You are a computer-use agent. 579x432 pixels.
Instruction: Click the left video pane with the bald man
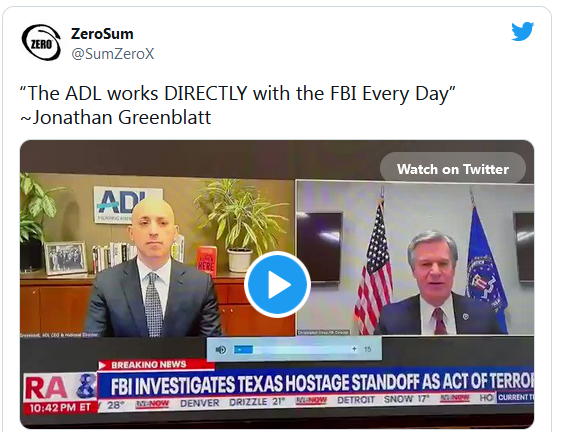pos(157,255)
